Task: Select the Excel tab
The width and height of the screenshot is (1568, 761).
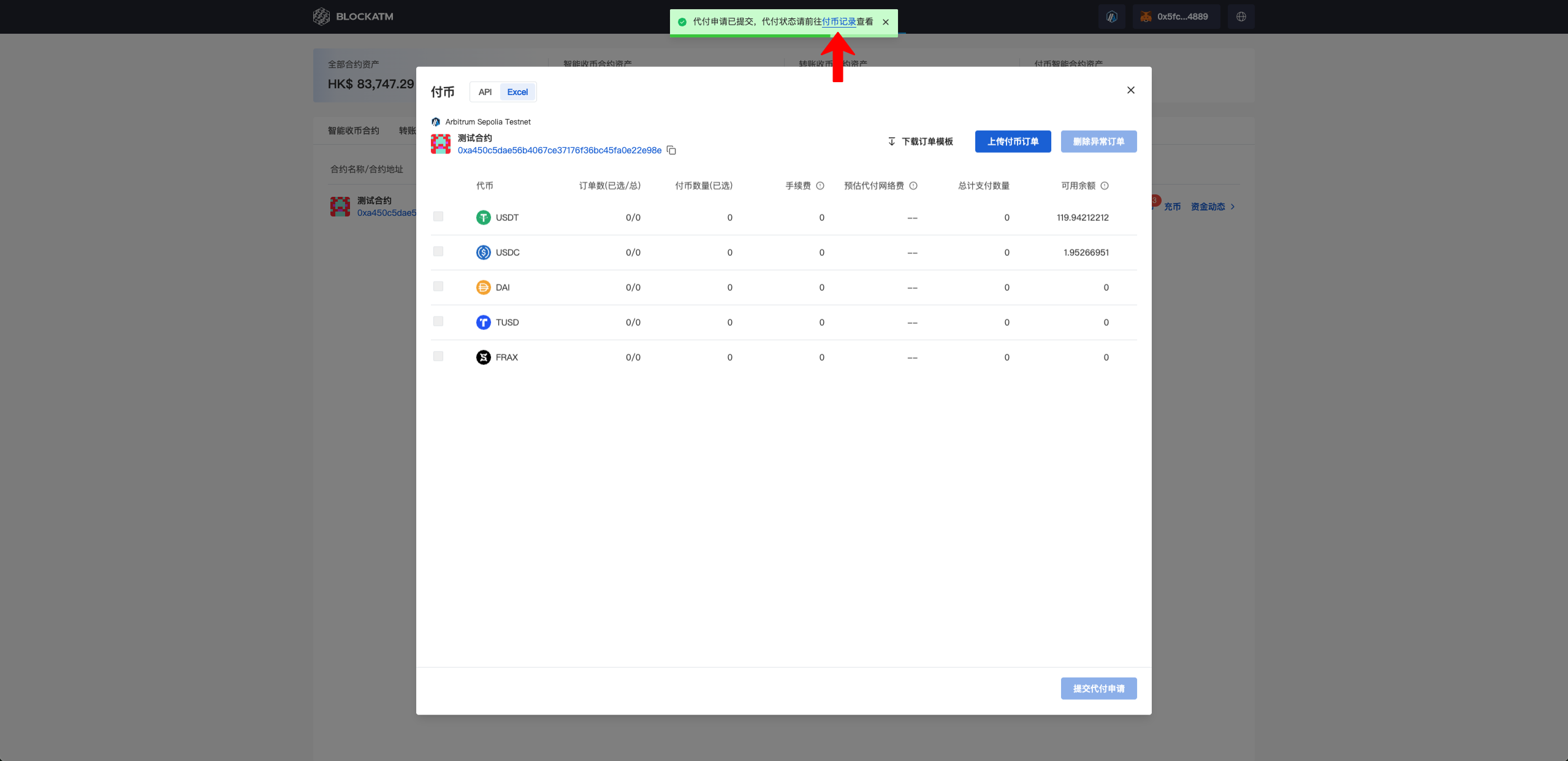Action: click(517, 92)
